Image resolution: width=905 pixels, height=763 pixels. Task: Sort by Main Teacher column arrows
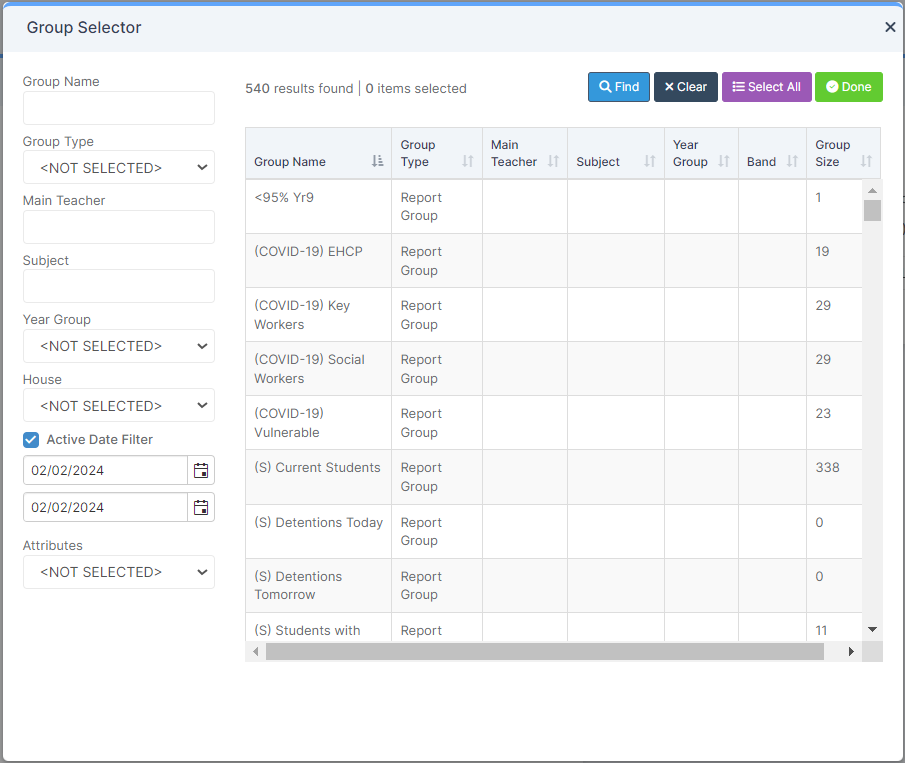[553, 161]
